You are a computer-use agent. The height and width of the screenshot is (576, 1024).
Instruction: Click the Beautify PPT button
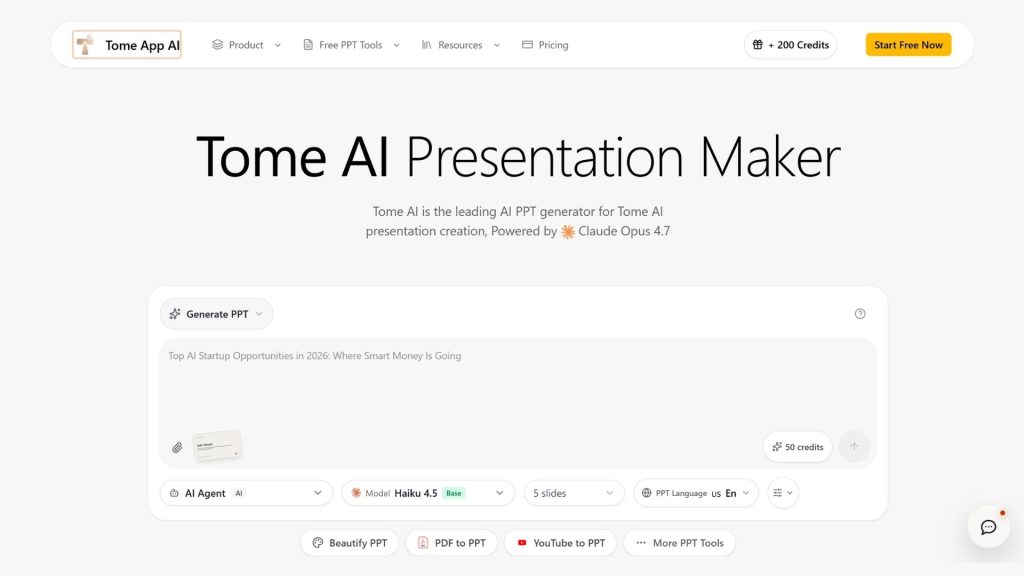coord(349,543)
